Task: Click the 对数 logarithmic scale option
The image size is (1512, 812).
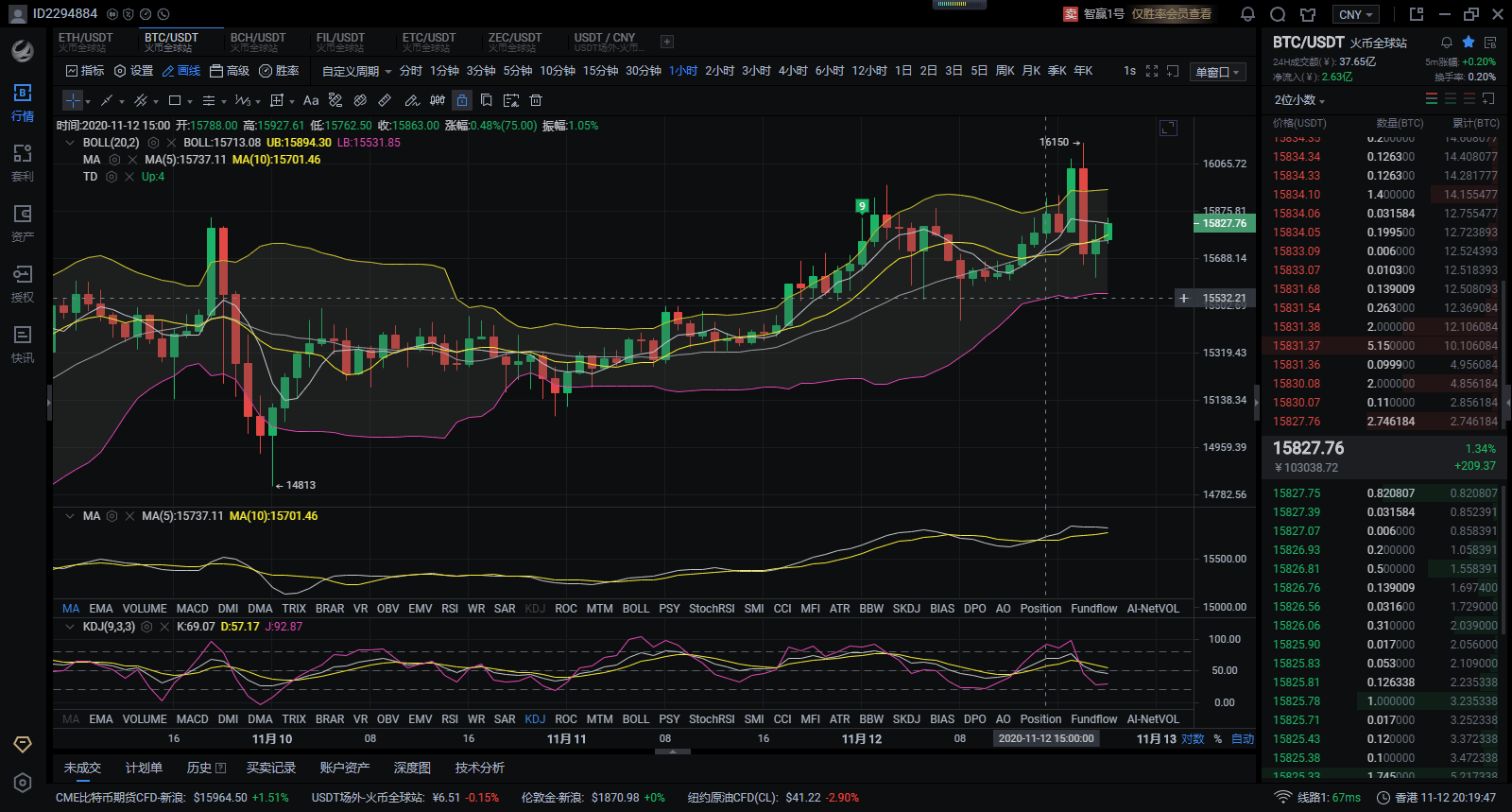Action: click(1193, 739)
